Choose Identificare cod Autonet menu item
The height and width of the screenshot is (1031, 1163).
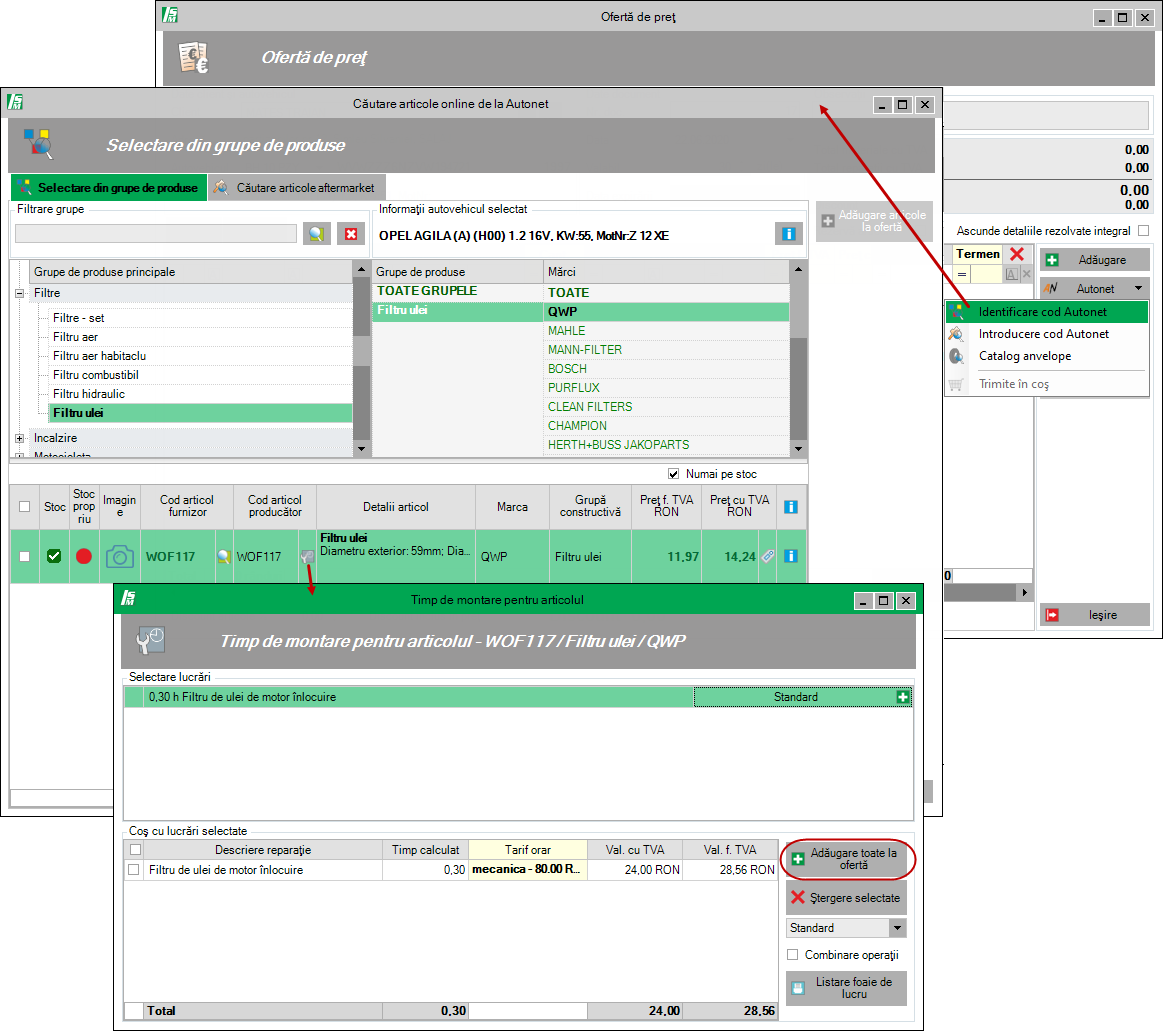tap(1047, 312)
